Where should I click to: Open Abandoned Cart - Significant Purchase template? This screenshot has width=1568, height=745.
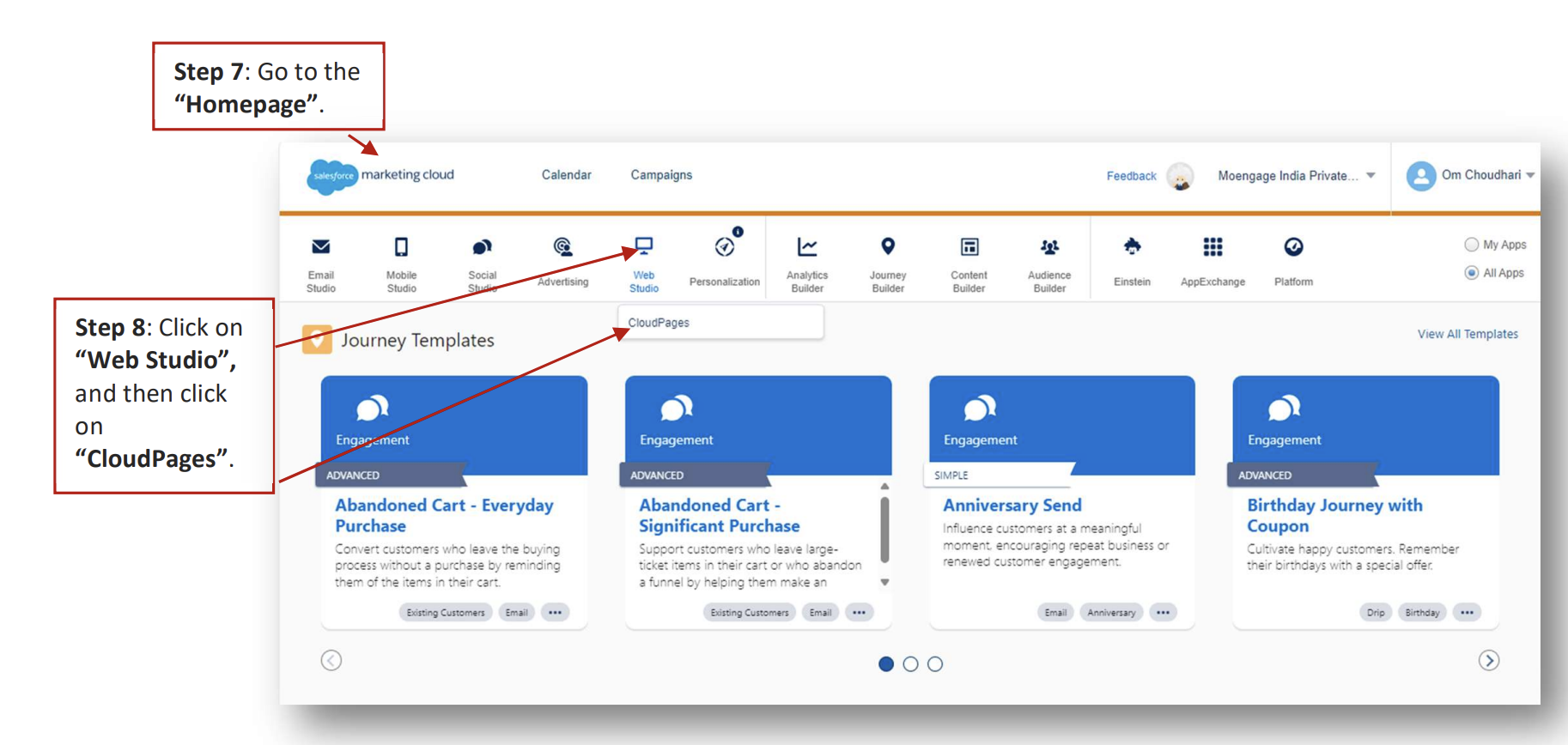(719, 516)
